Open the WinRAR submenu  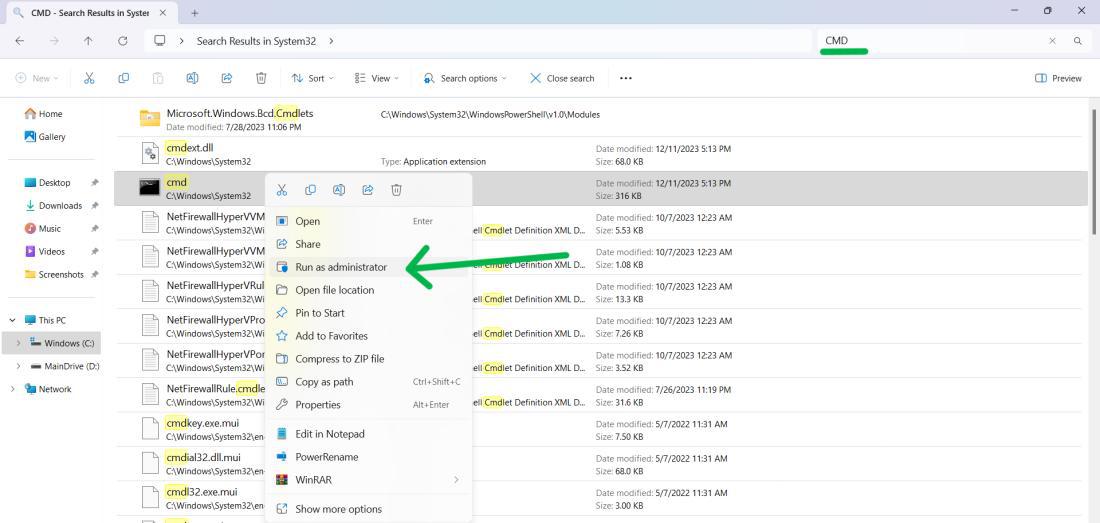368,480
